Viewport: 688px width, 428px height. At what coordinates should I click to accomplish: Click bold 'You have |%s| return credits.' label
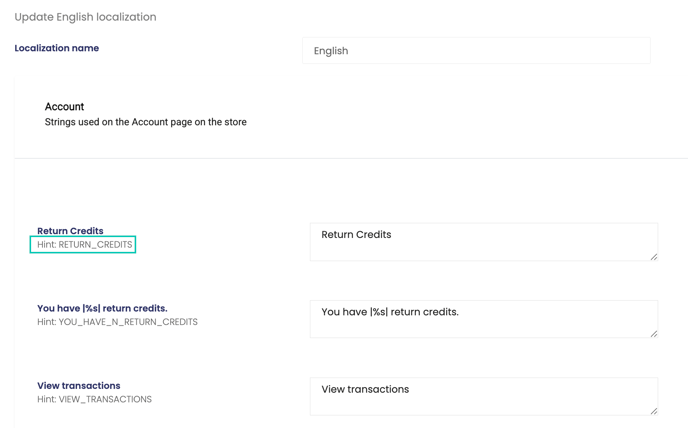(102, 308)
